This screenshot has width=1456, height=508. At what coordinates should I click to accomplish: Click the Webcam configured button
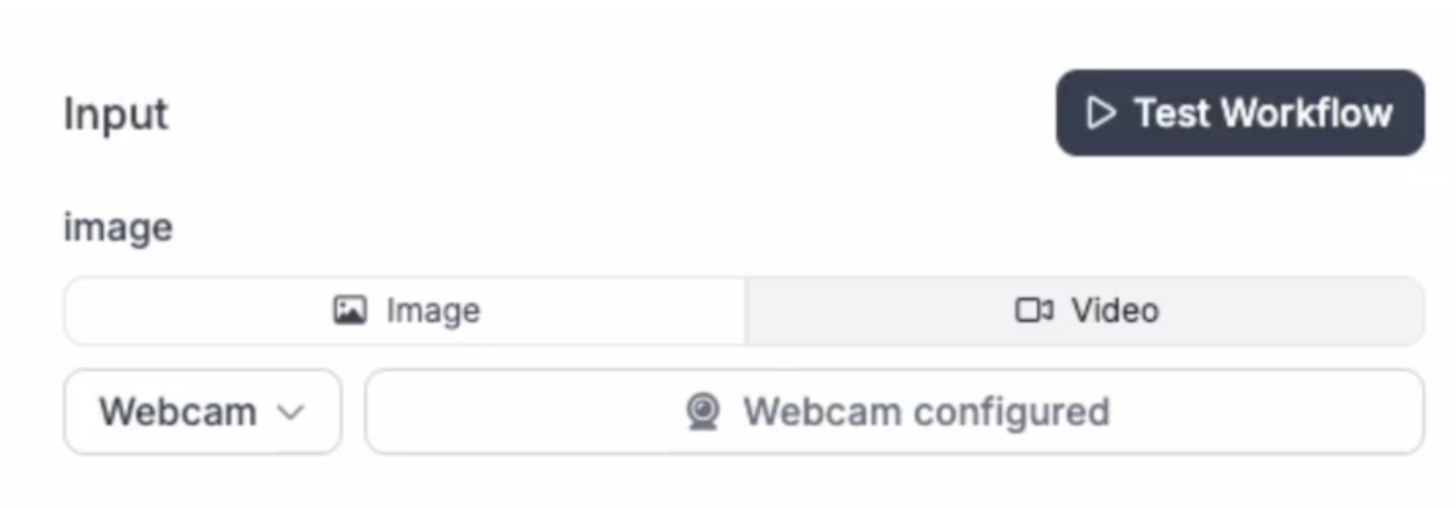(894, 411)
